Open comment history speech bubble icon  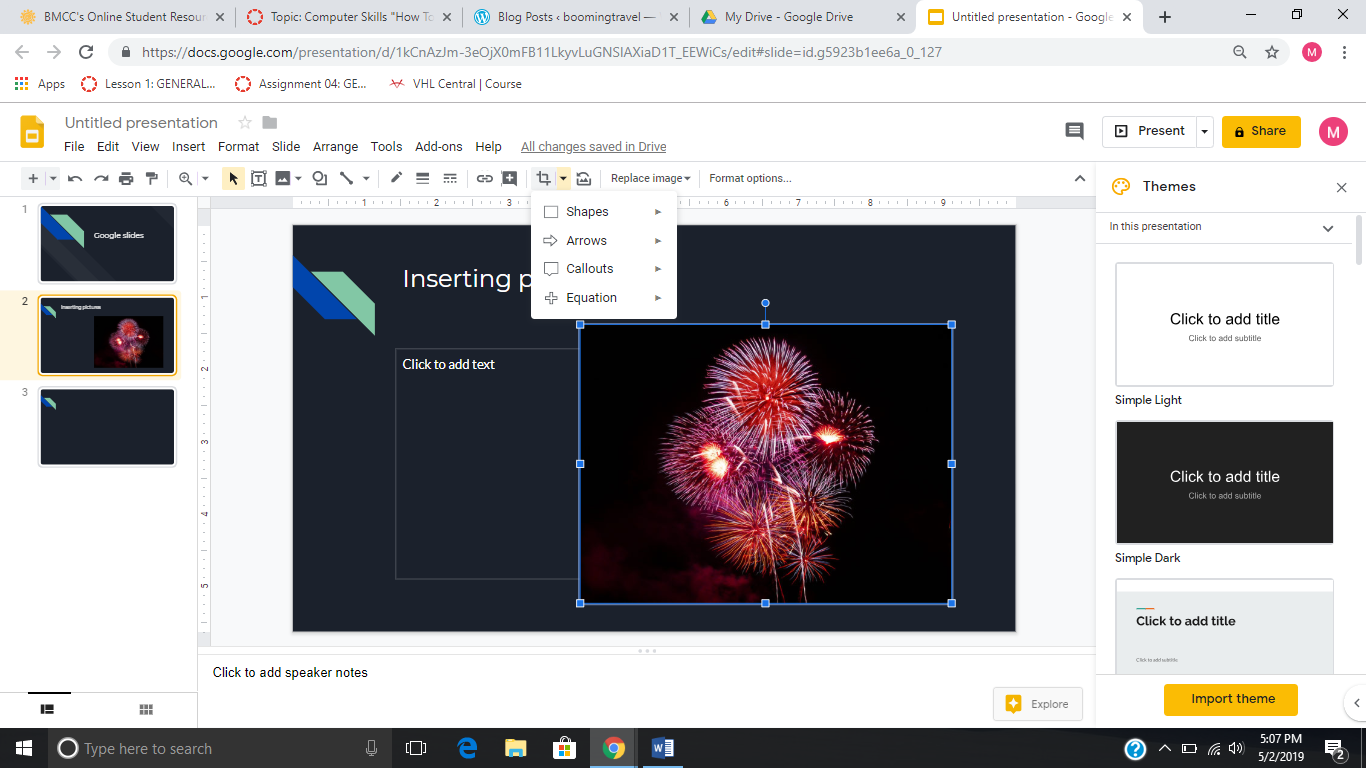point(1074,131)
